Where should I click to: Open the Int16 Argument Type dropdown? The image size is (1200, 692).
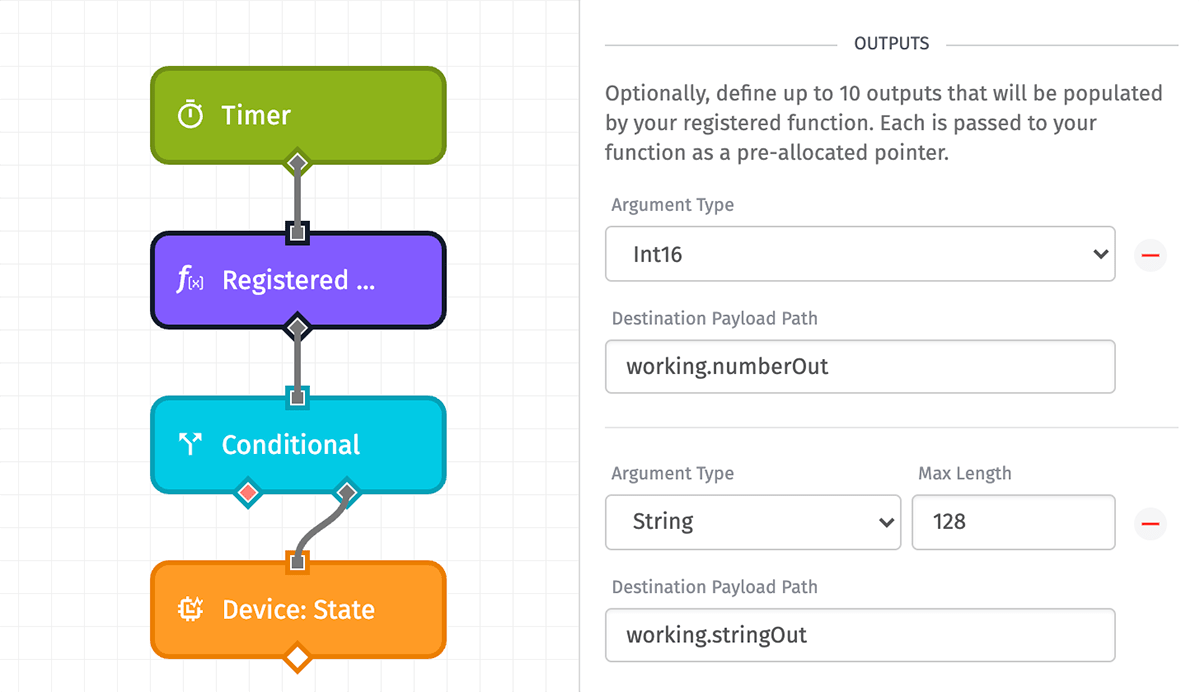pyautogui.click(x=860, y=254)
